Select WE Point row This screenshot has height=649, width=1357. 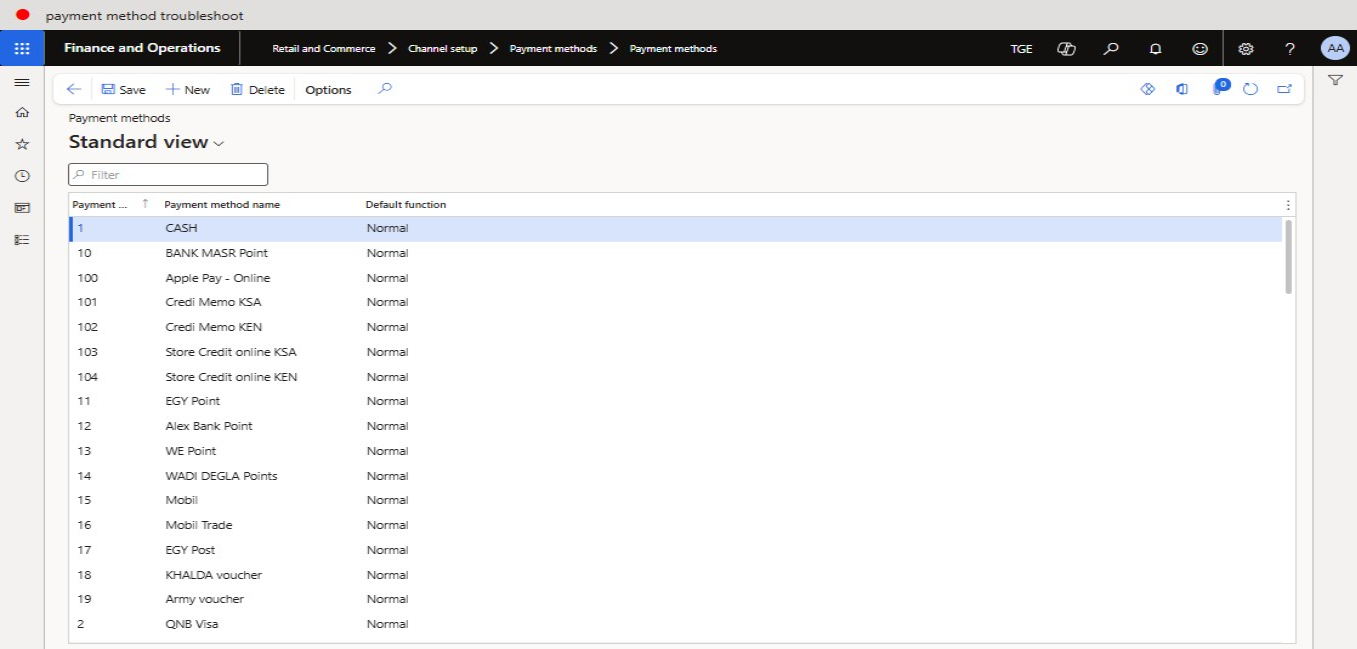tap(675, 451)
